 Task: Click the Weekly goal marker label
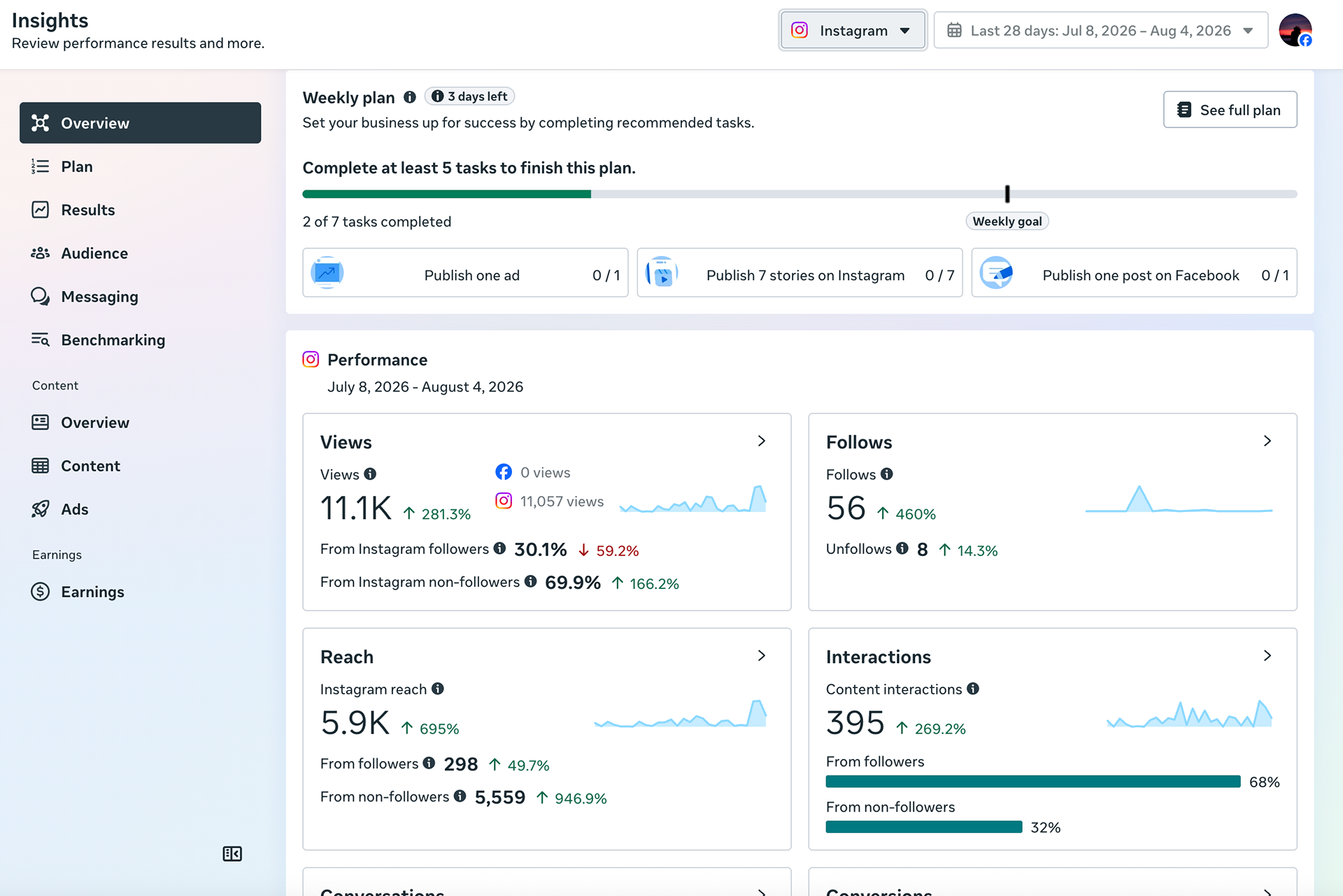(x=1007, y=221)
